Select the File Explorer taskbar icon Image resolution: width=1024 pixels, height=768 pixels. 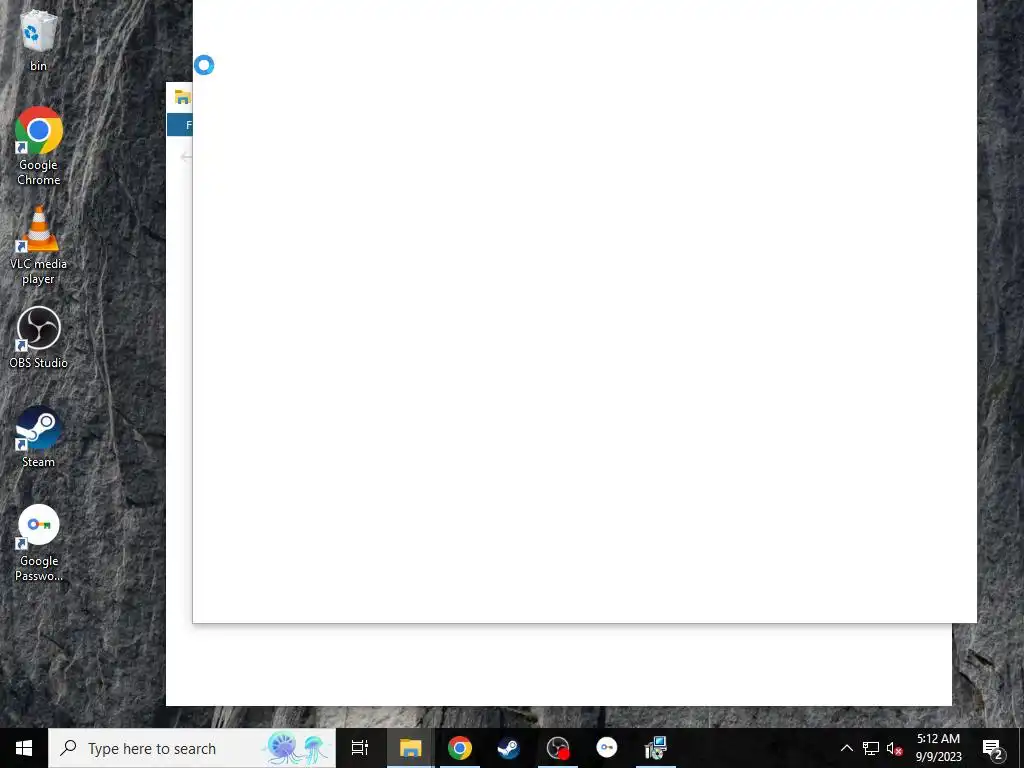click(x=410, y=748)
